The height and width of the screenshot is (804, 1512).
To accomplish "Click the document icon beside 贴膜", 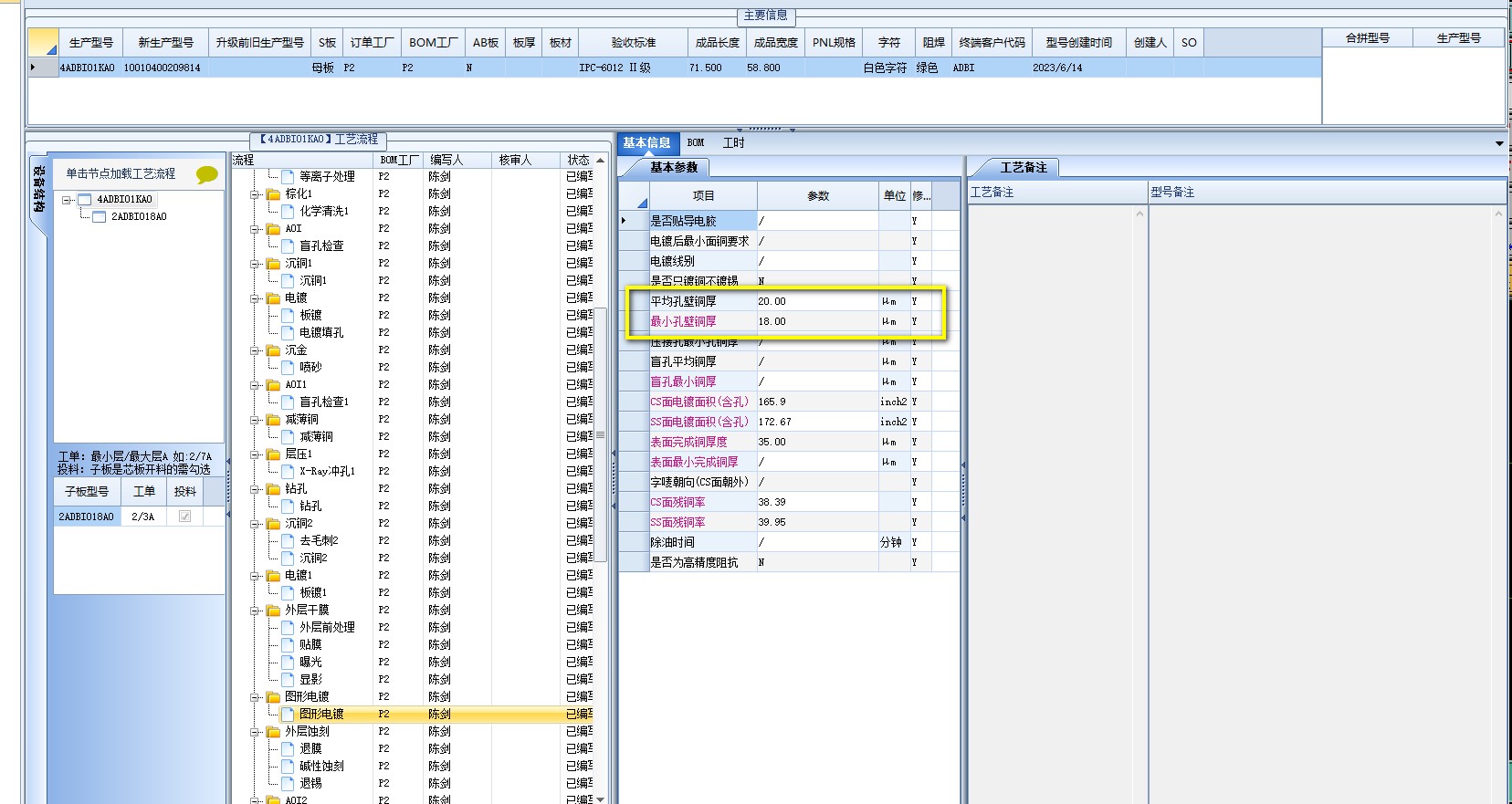I will point(288,645).
